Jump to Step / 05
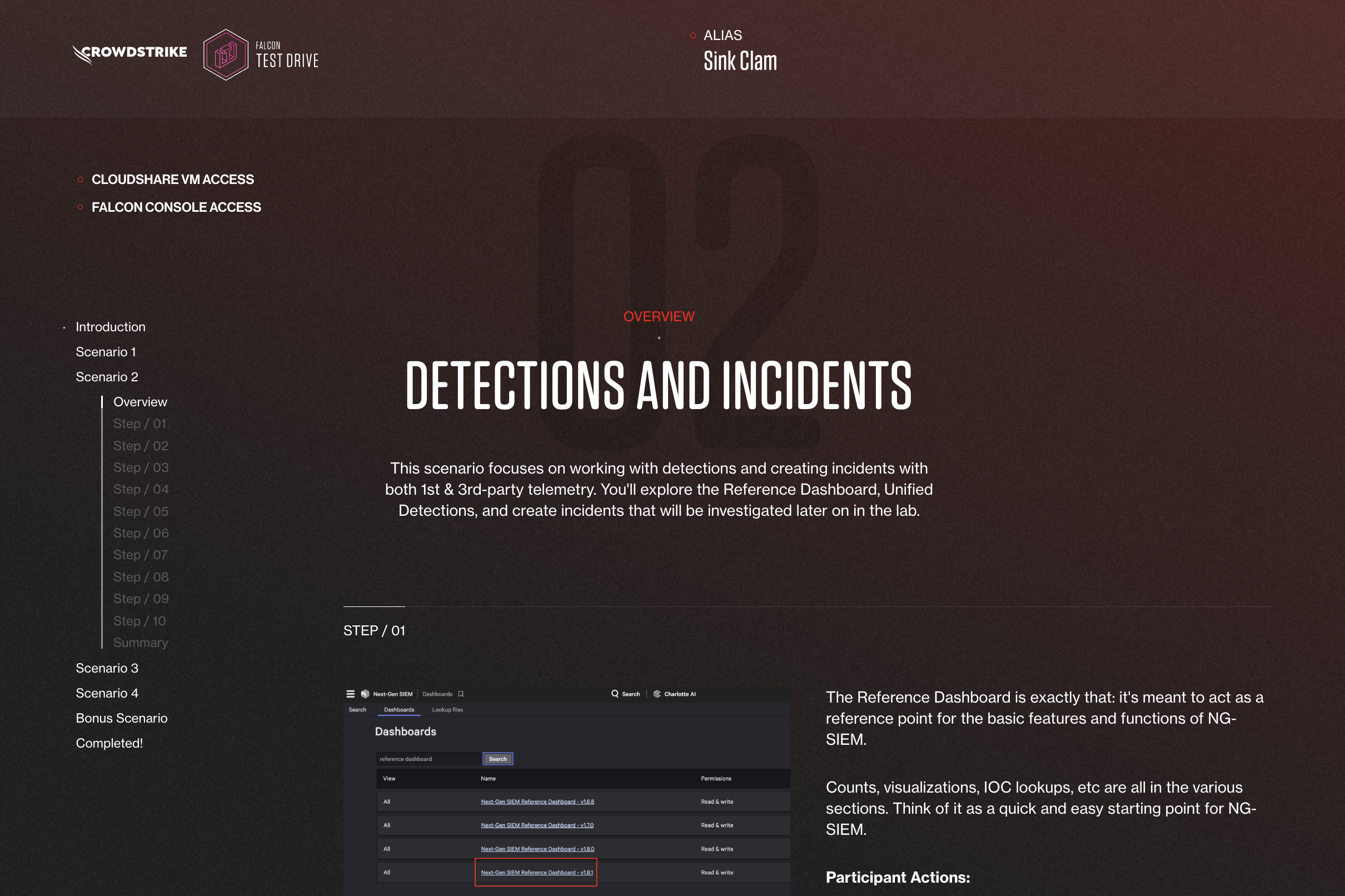1345x896 pixels. [x=141, y=511]
